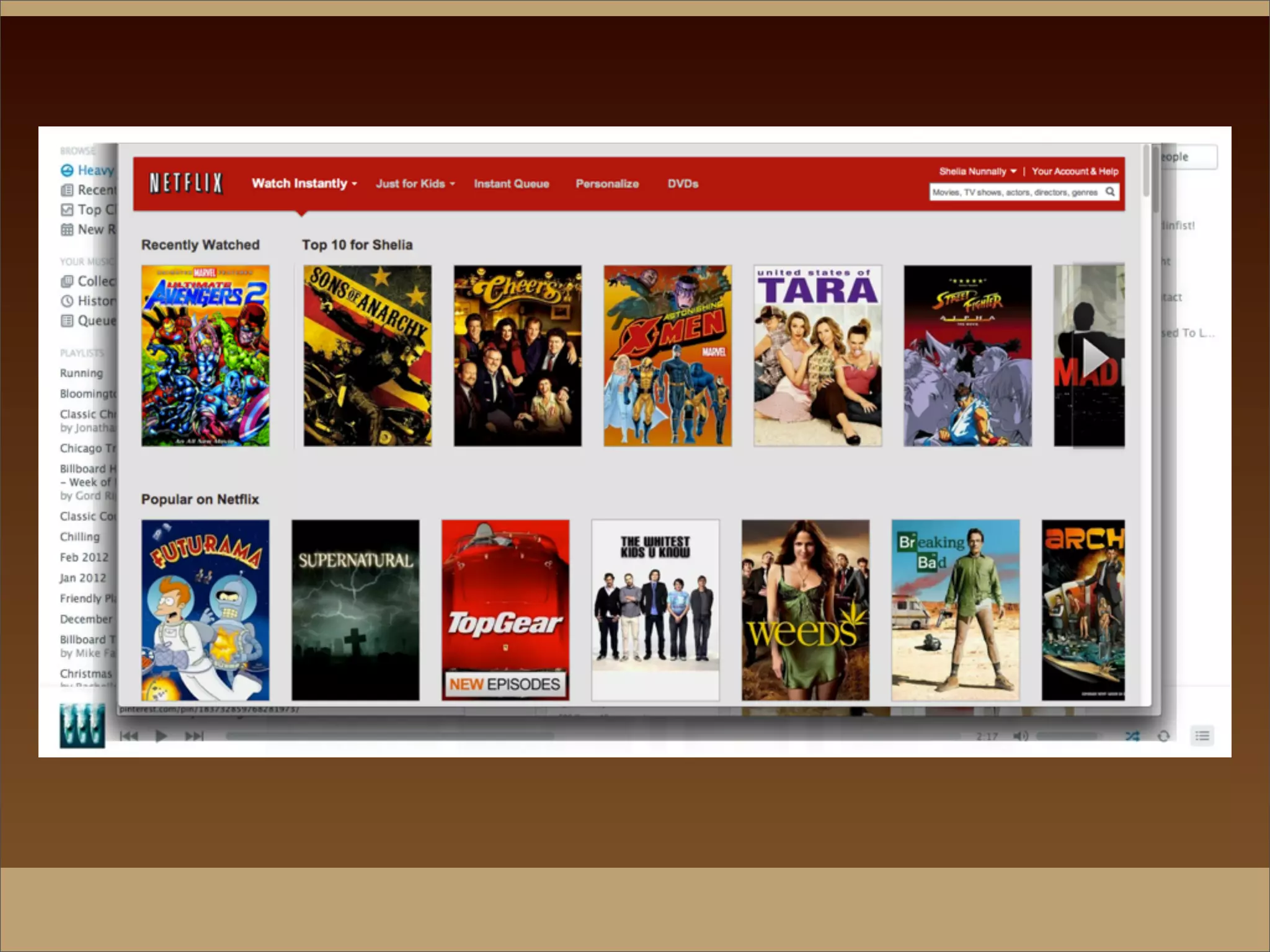Viewport: 1270px width, 952px height.
Task: Skip to the next track
Action: 194,736
